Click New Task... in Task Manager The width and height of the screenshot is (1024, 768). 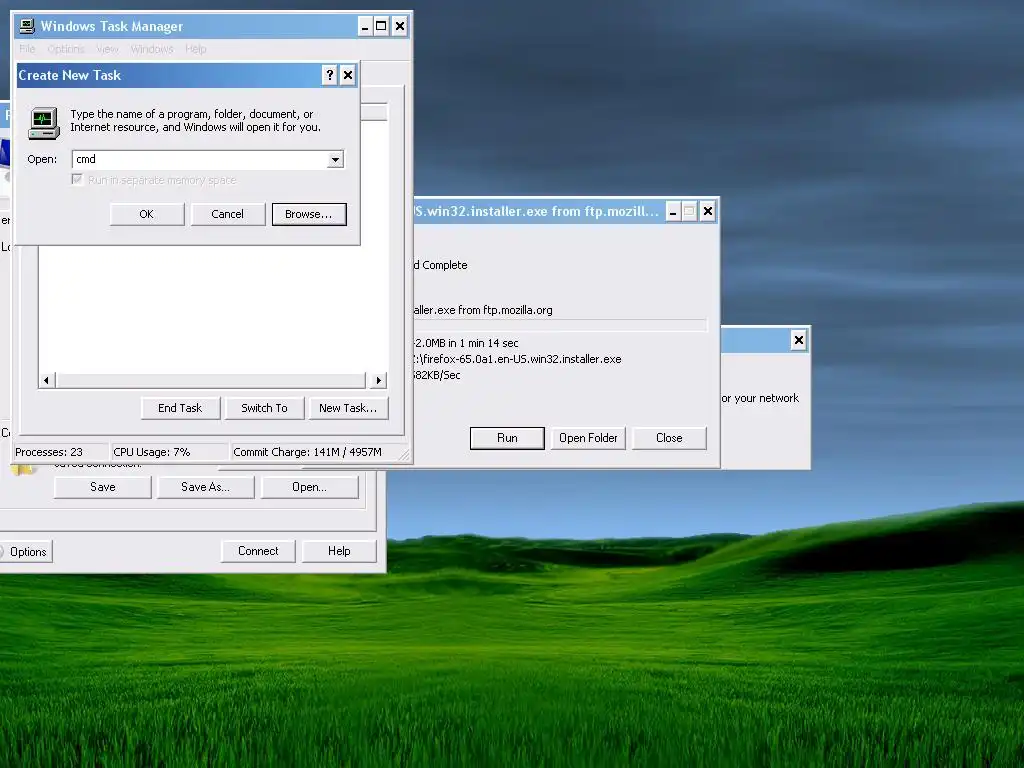coord(348,408)
